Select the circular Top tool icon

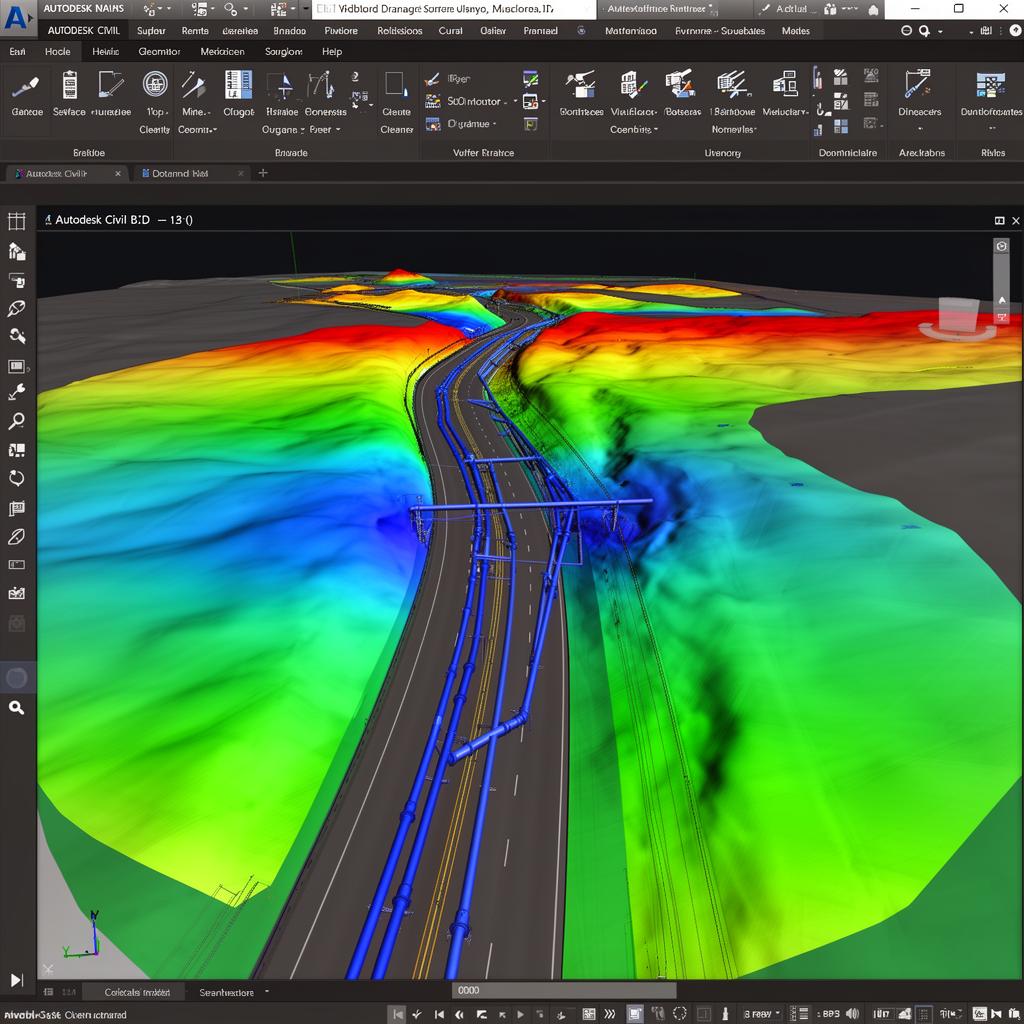pyautogui.click(x=155, y=84)
